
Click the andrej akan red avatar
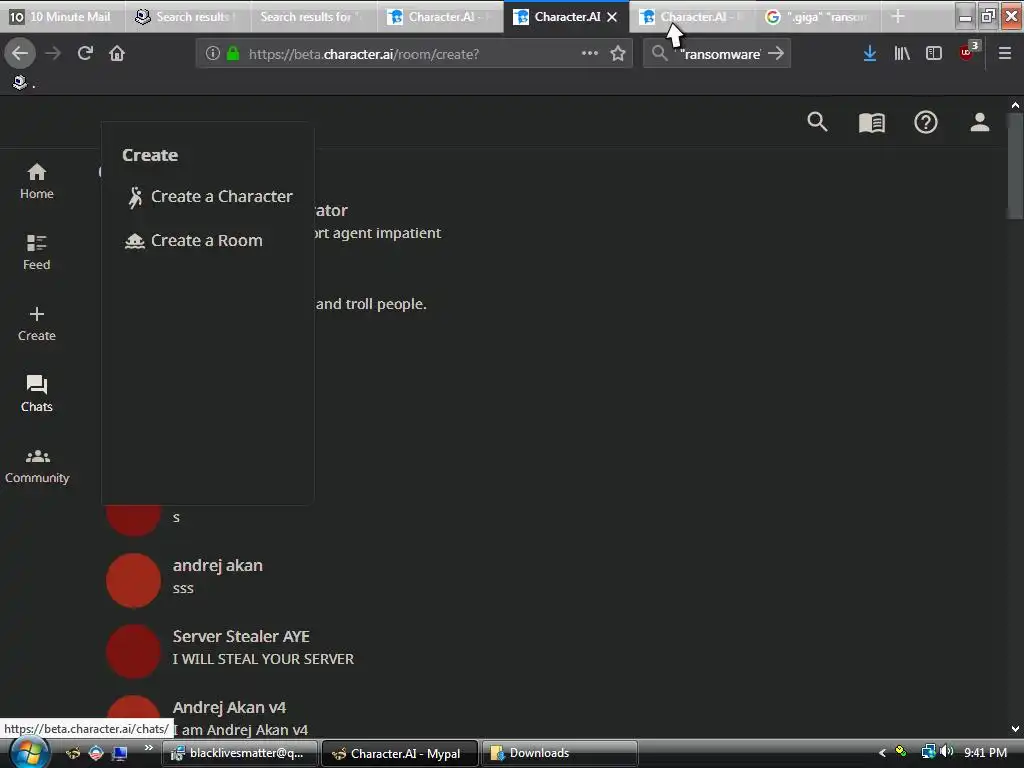(133, 580)
